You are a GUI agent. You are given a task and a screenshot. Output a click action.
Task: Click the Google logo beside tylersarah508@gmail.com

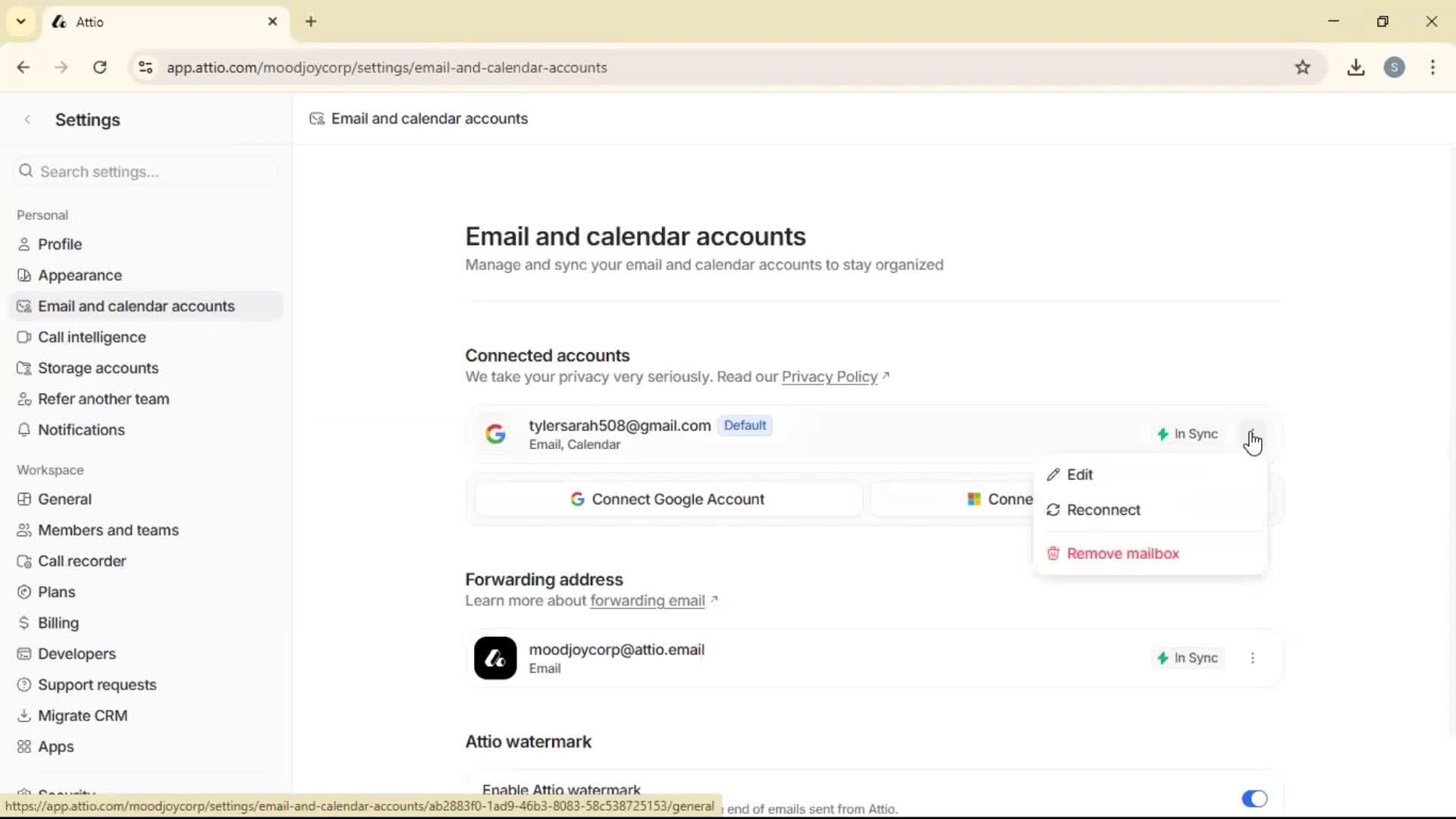coord(496,434)
